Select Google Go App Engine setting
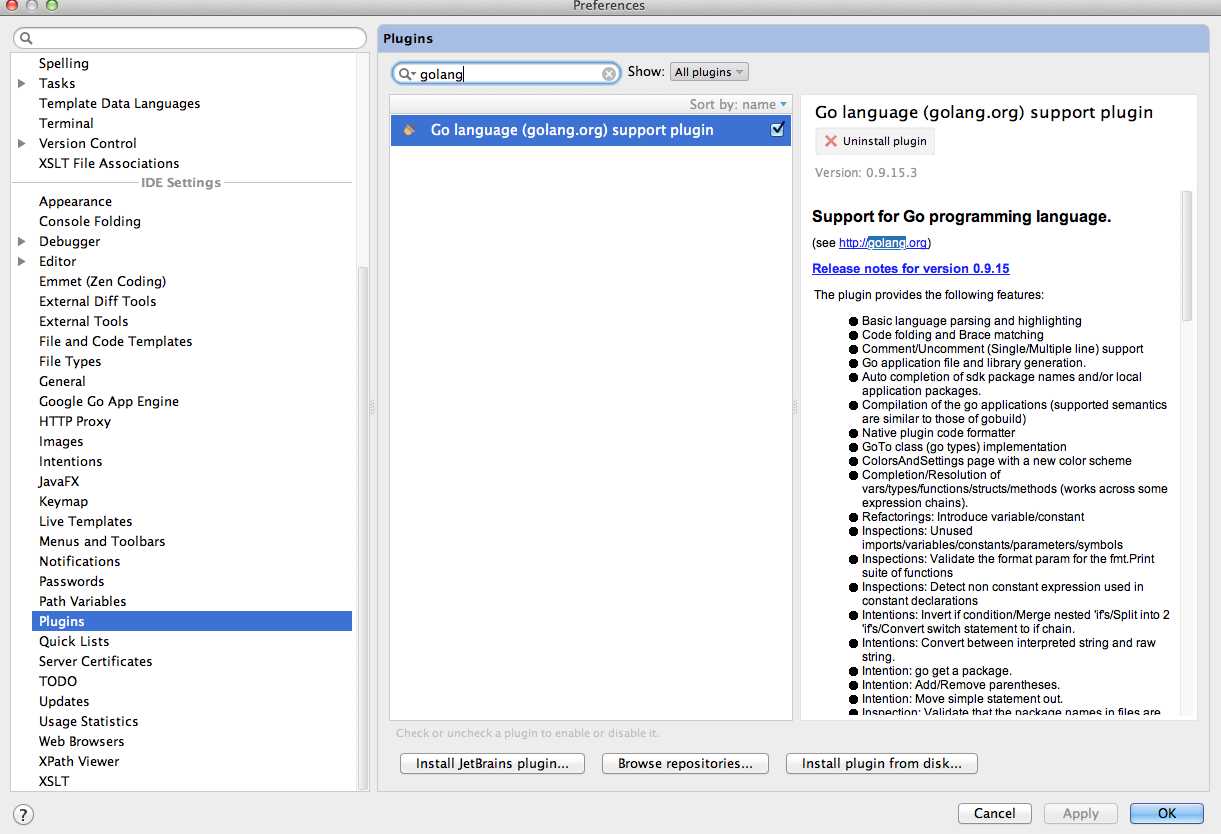 tap(109, 402)
